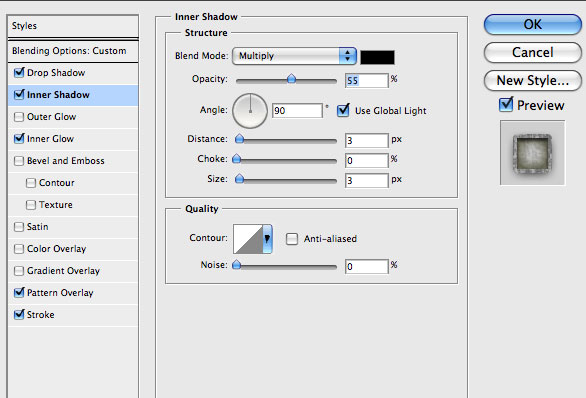
Task: Select the Gradient Overlay label row
Action: (73, 271)
